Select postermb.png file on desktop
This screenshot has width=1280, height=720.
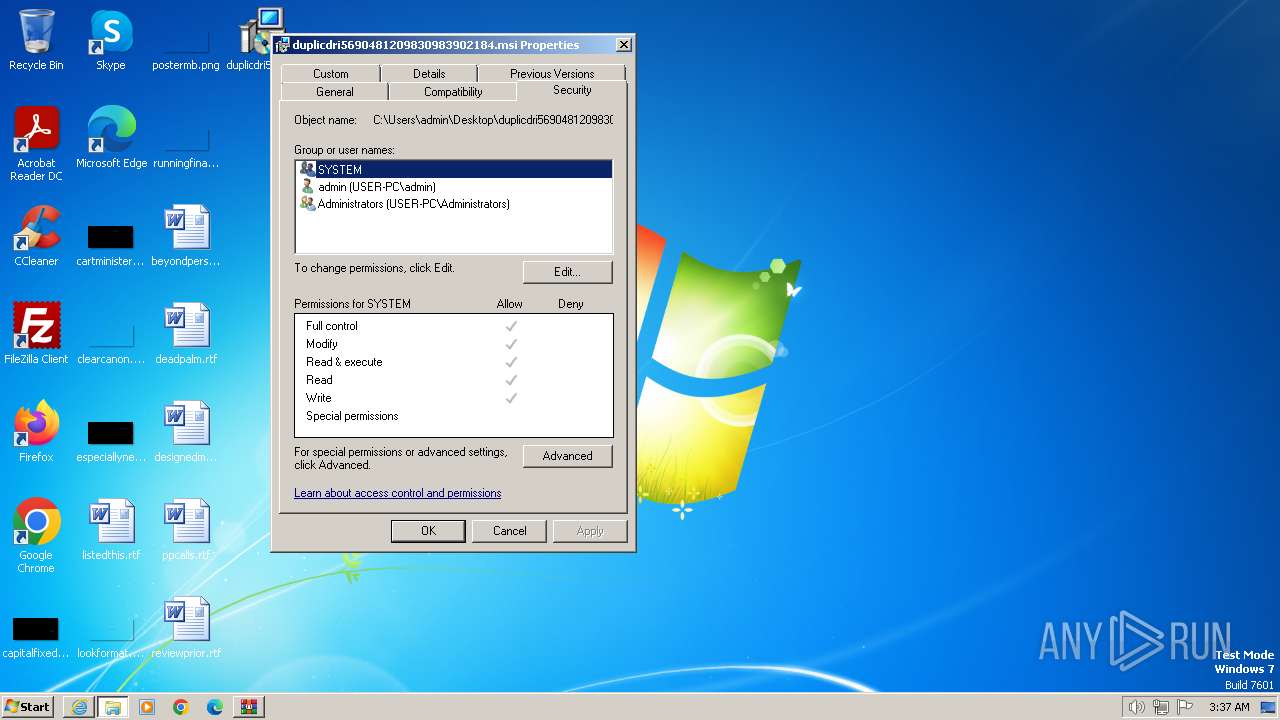[186, 40]
